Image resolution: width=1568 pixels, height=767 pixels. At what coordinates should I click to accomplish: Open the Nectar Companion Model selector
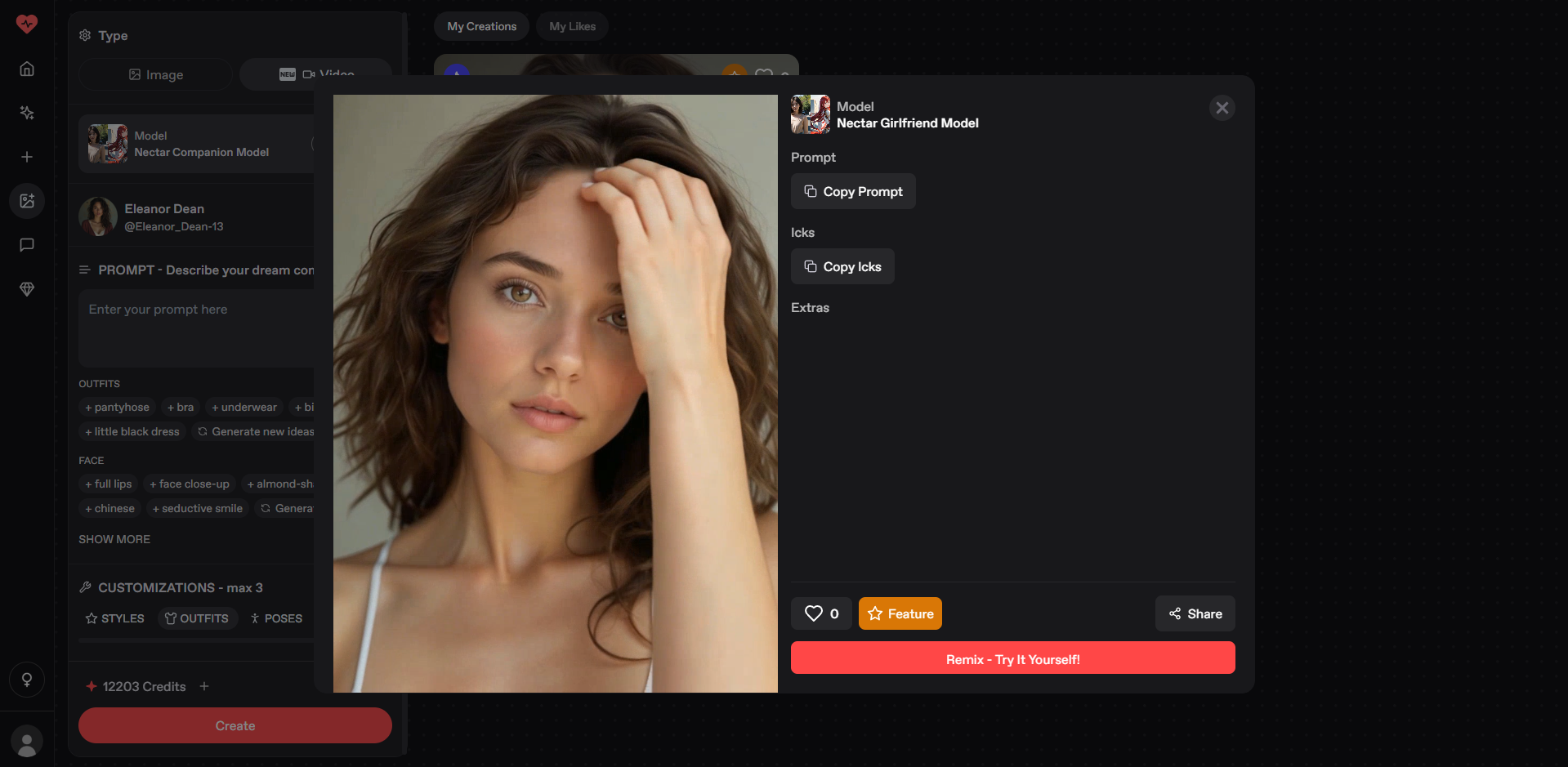(196, 144)
